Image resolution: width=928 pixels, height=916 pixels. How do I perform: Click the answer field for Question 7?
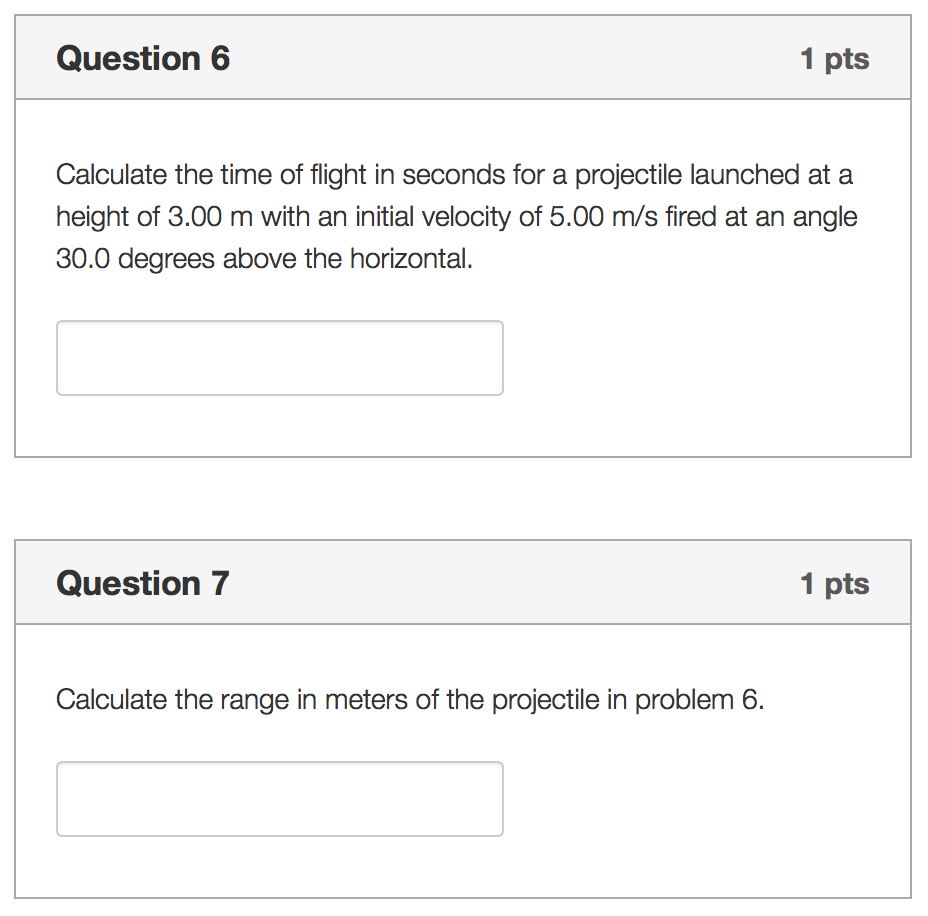coord(279,798)
